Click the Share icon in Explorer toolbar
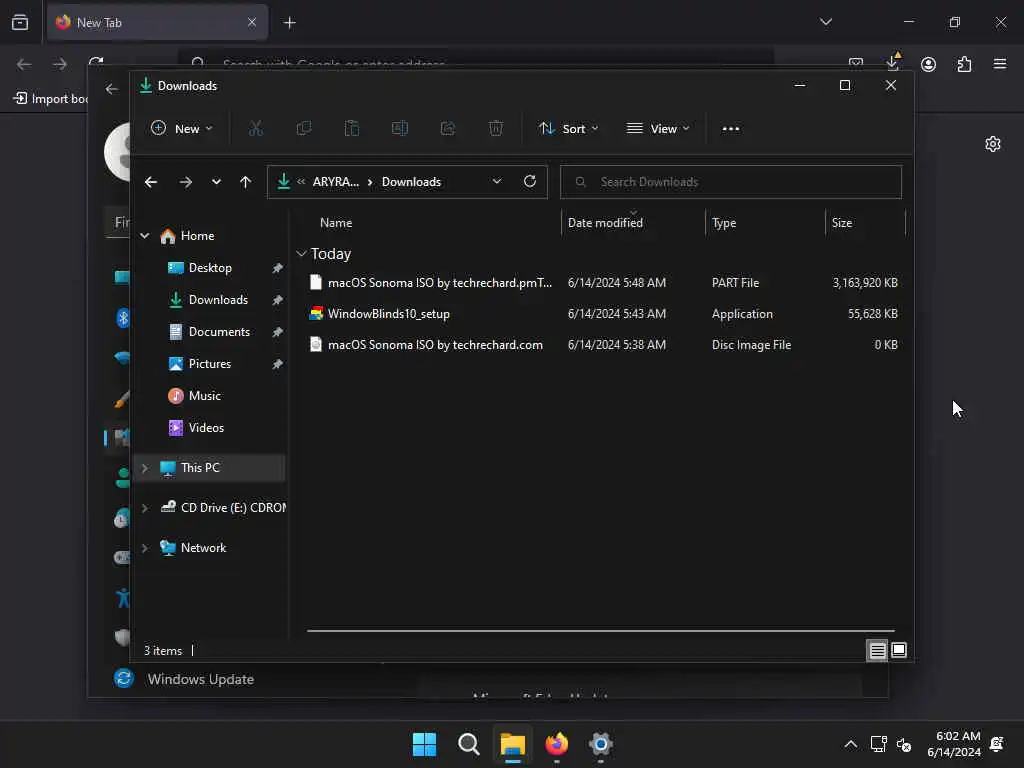This screenshot has width=1024, height=768. 448,129
